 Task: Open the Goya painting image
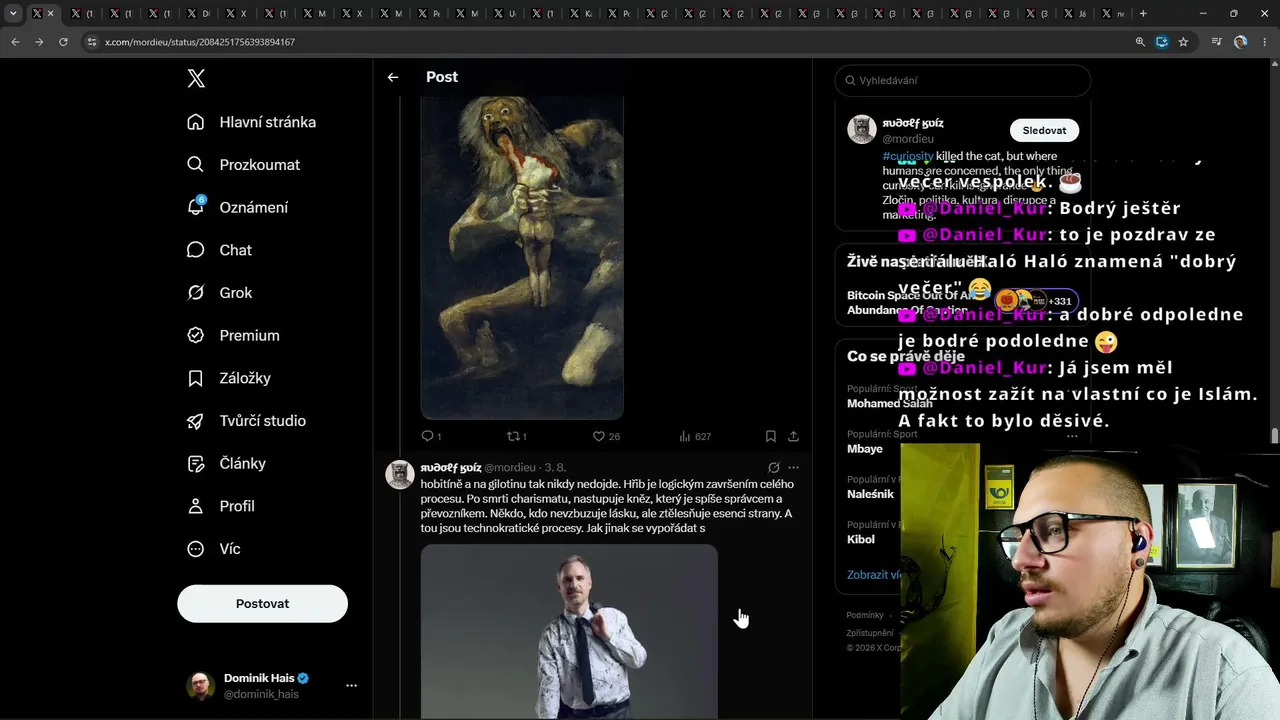click(x=522, y=257)
